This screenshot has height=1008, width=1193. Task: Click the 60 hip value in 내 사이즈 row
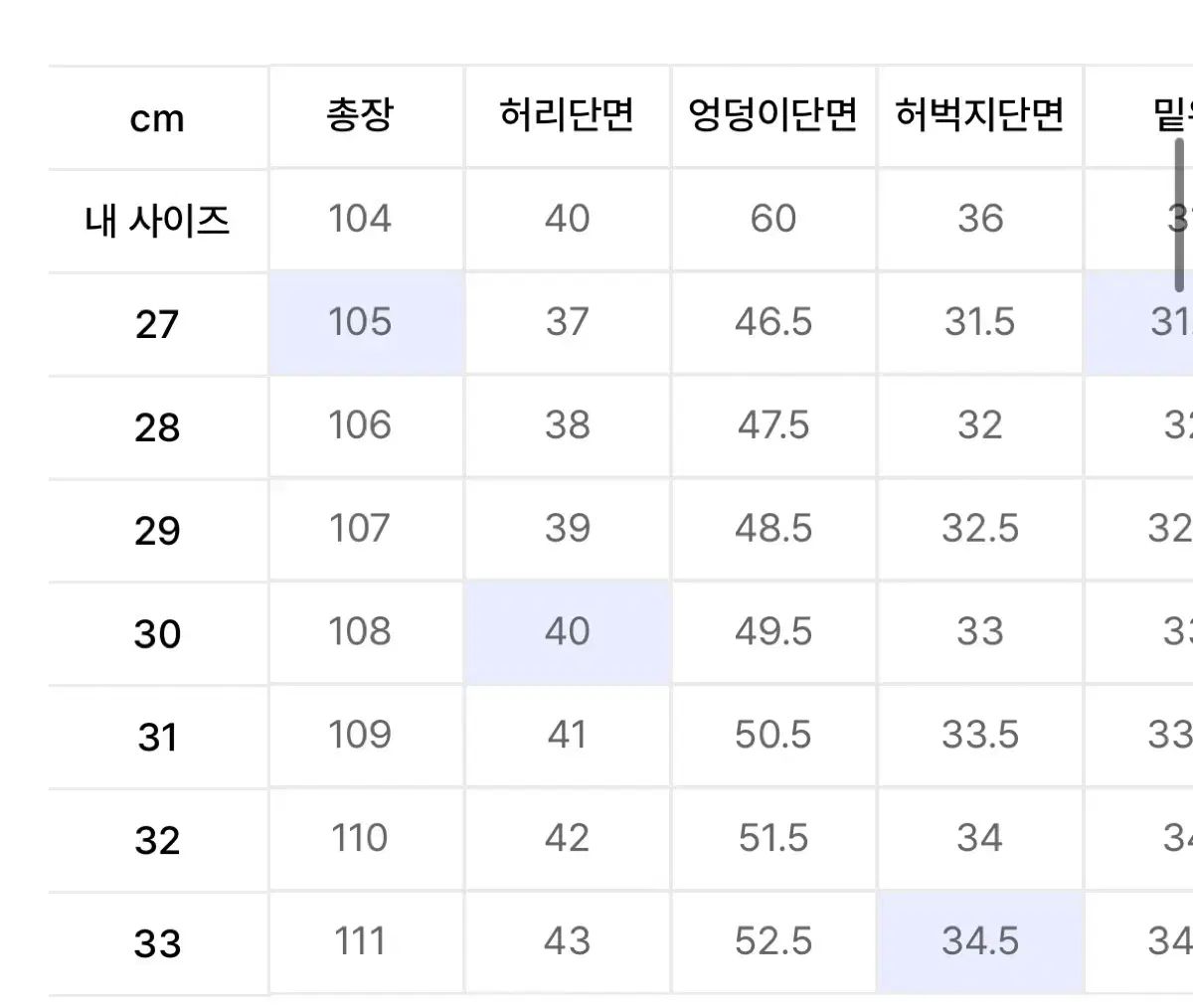pos(773,219)
